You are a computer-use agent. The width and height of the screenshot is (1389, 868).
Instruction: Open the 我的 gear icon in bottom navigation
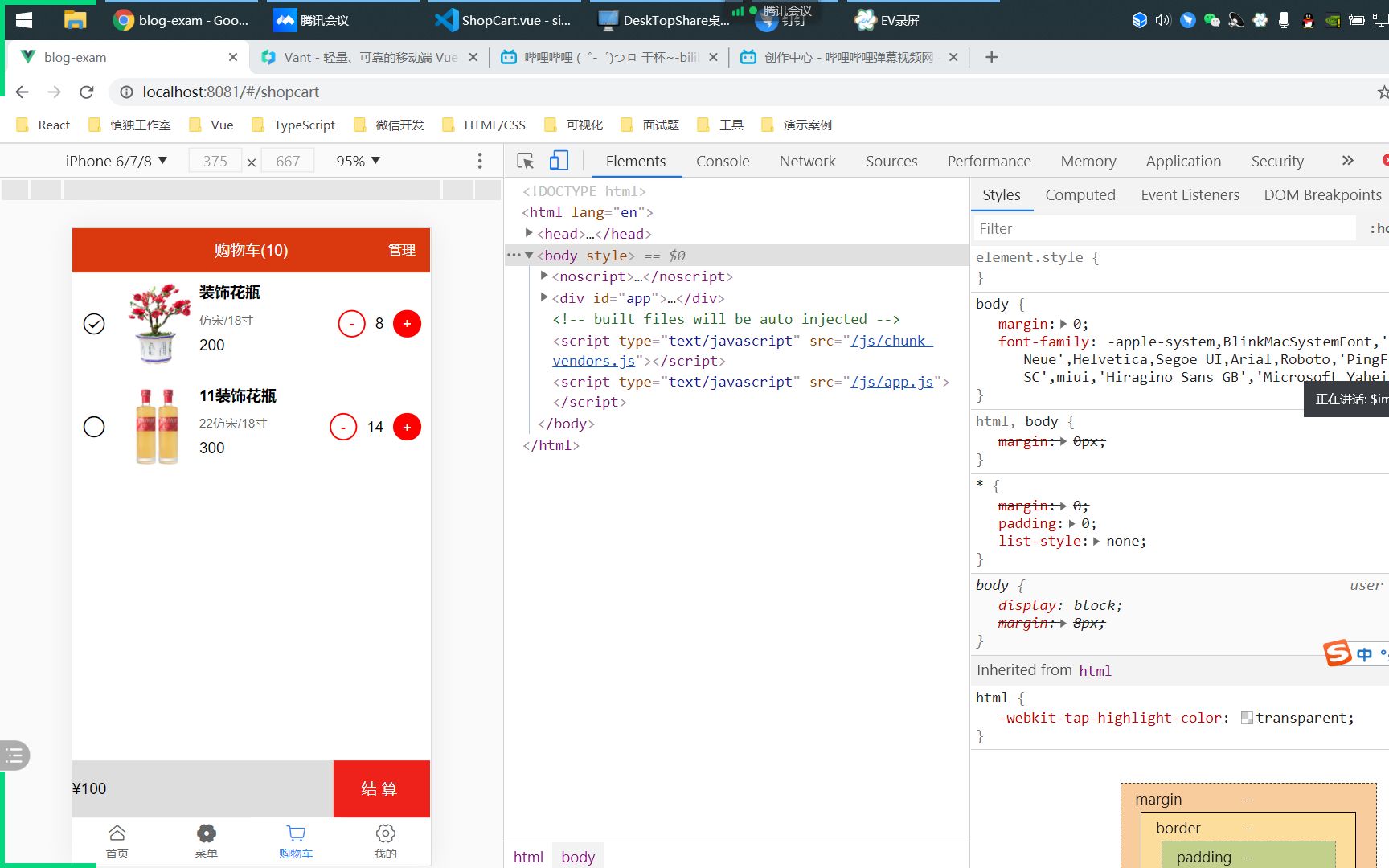[x=385, y=833]
